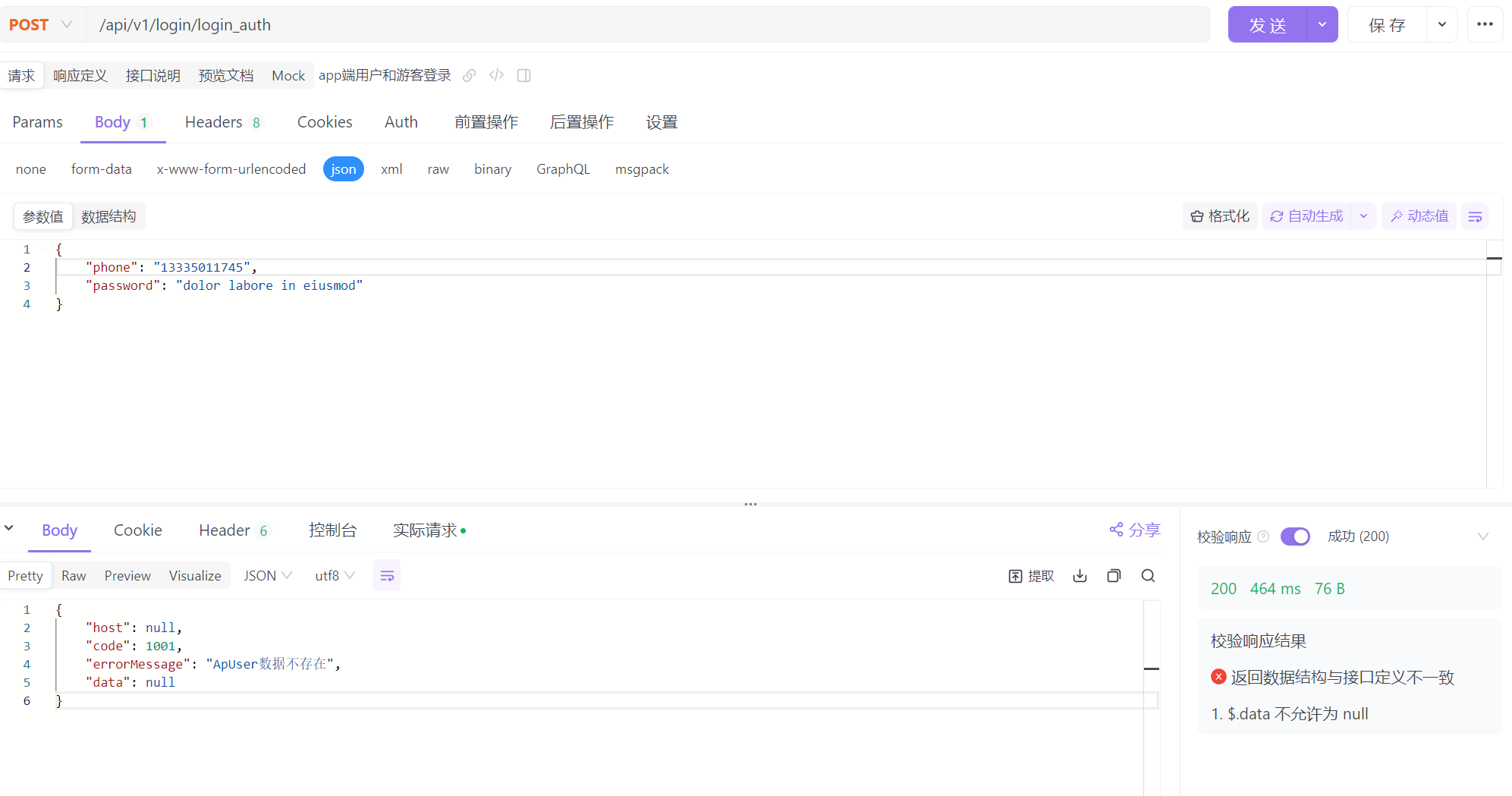1512x796 pixels.
Task: Click 格式化 to format JSON
Action: coord(1220,216)
